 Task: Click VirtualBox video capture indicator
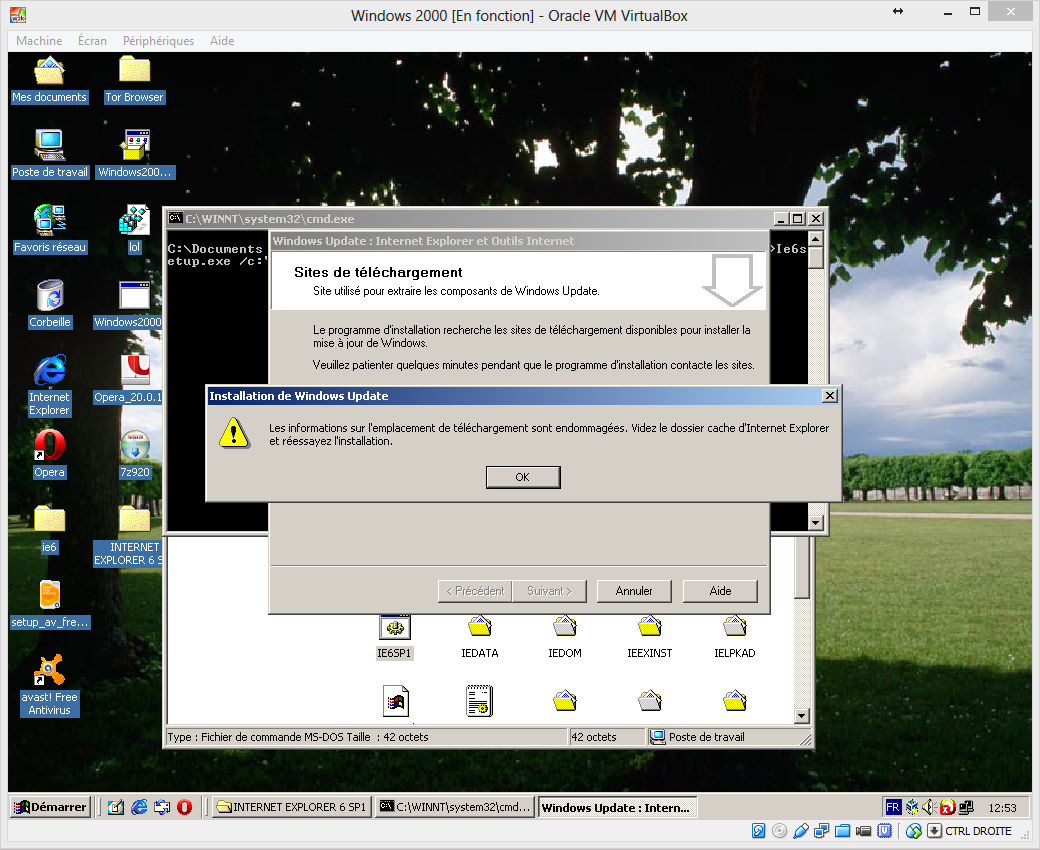[864, 831]
